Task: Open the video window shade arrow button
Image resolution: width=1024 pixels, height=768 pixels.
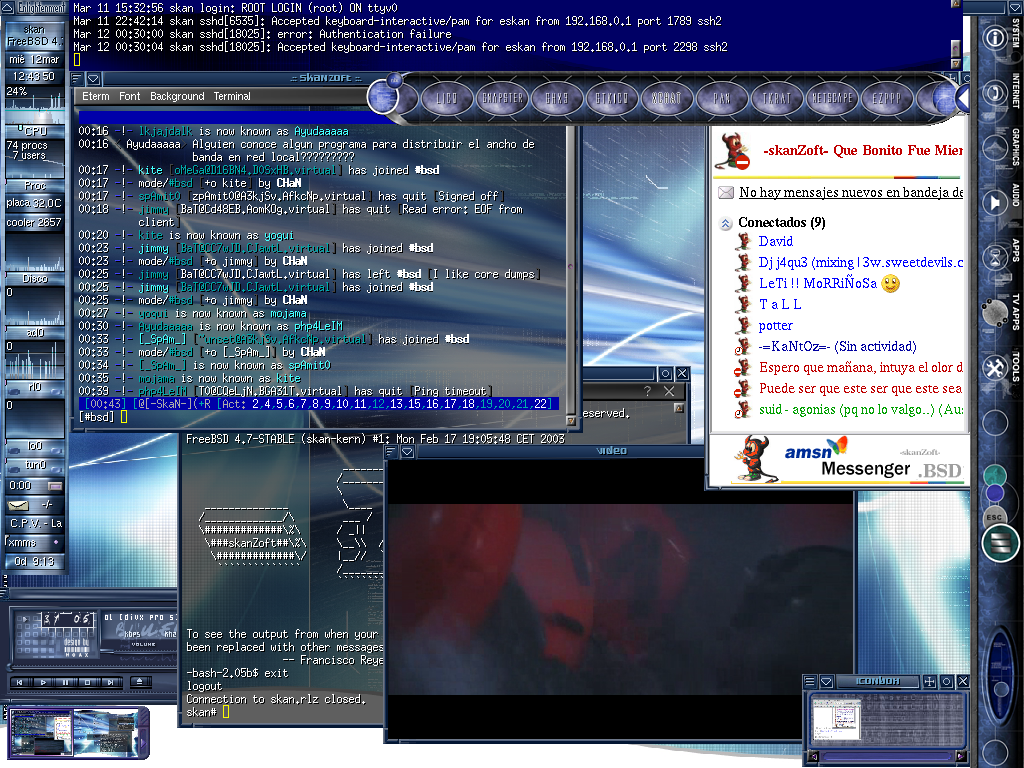Action: (x=408, y=451)
